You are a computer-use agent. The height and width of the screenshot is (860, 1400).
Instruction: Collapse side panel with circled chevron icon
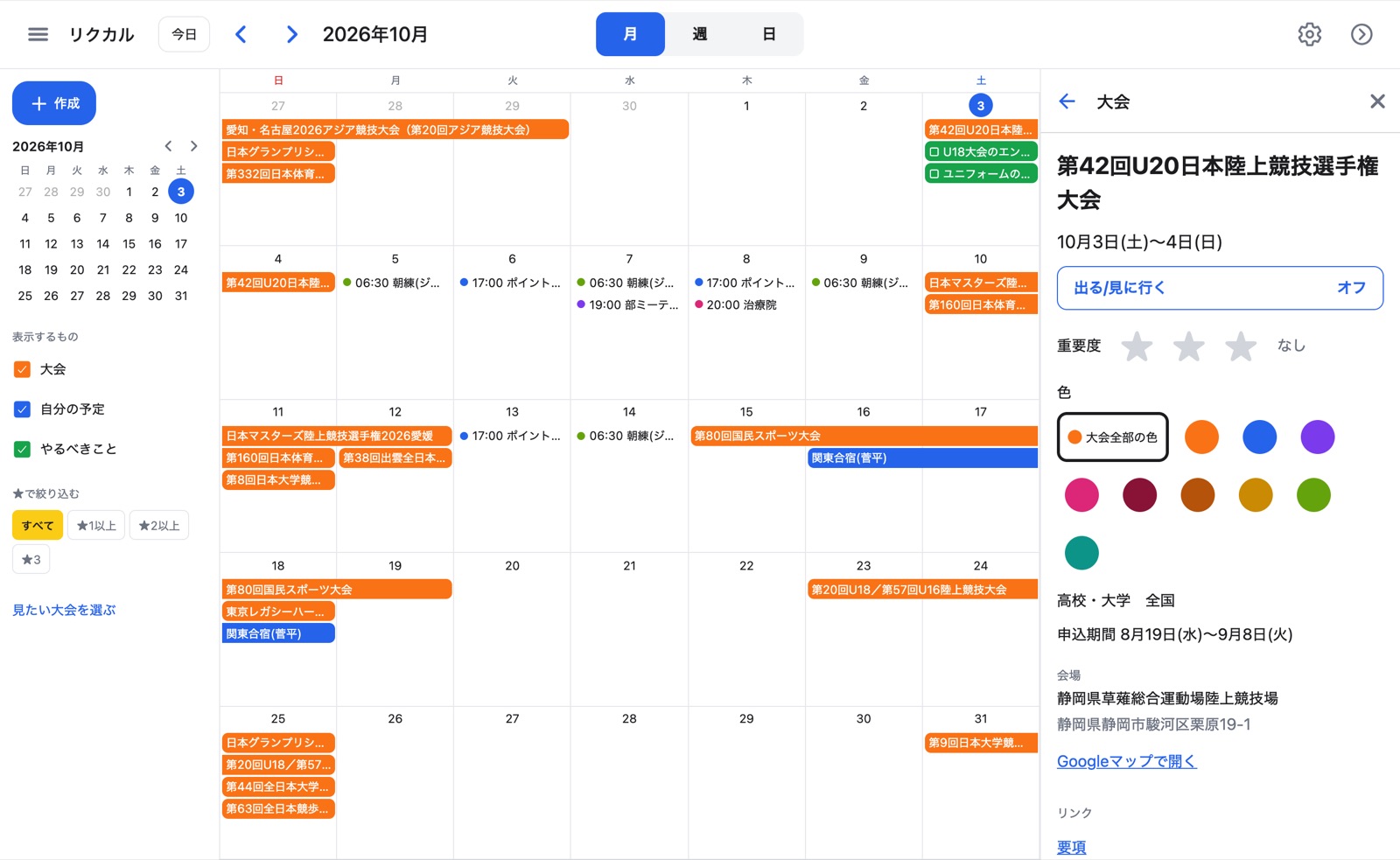[1361, 34]
